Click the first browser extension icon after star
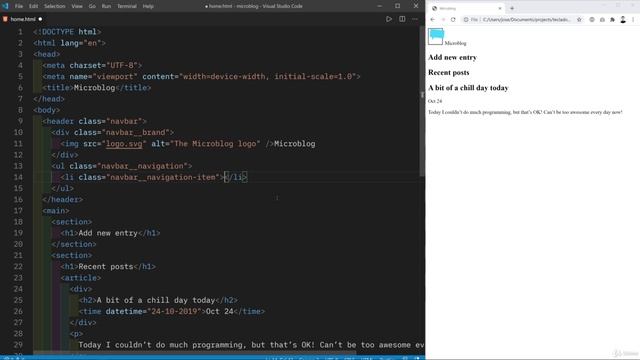This screenshot has height=360, width=640. coord(592,20)
